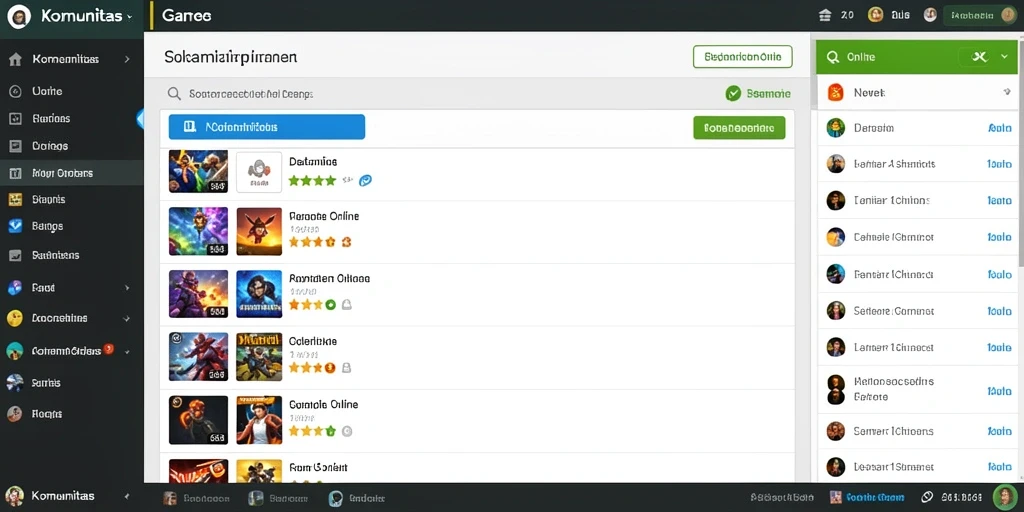This screenshot has height=512, width=1024.
Task: Click the Rovmdien Oliicee game title
Action: click(x=329, y=278)
